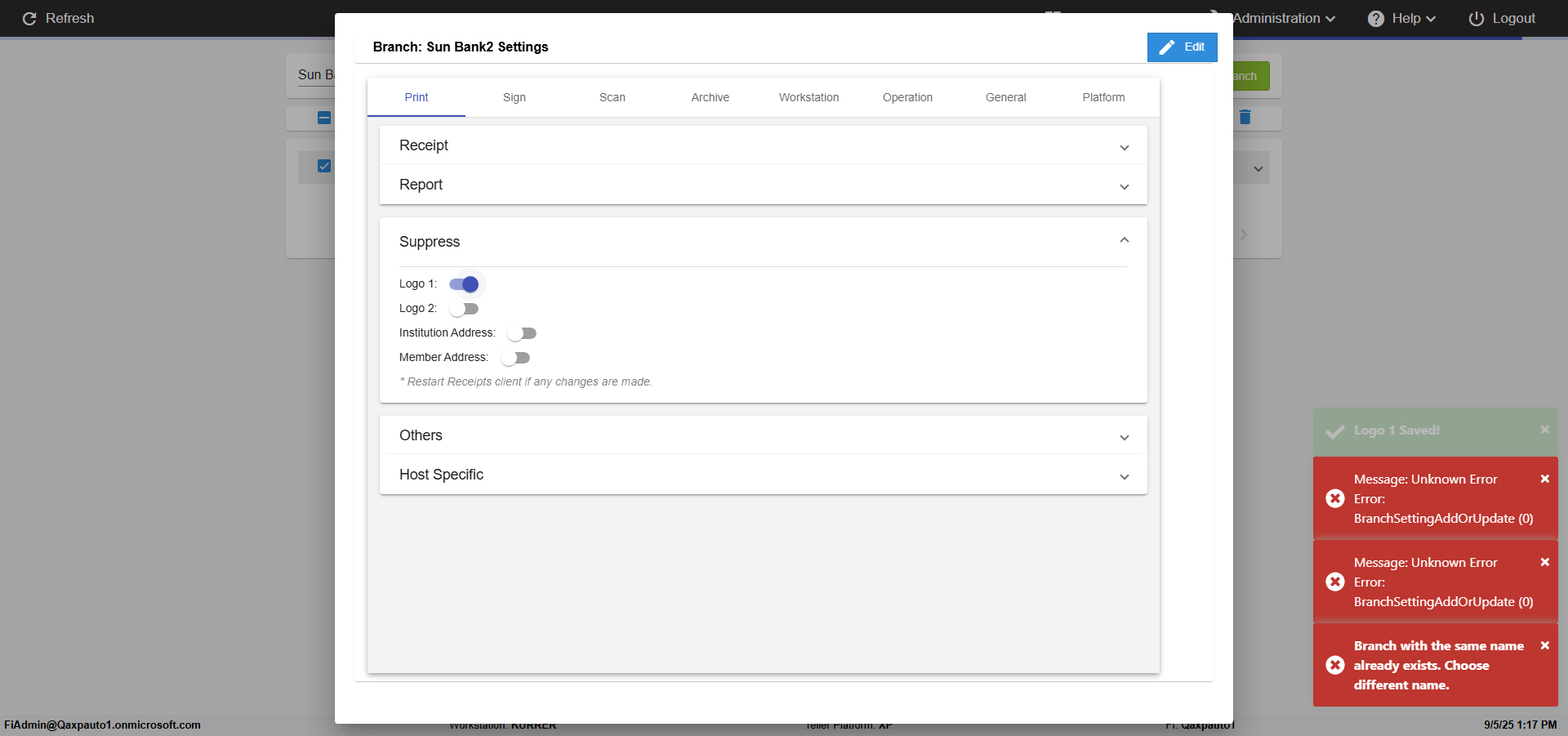Enable the Logo 2 suppress toggle
This screenshot has height=736, width=1568.
(464, 309)
